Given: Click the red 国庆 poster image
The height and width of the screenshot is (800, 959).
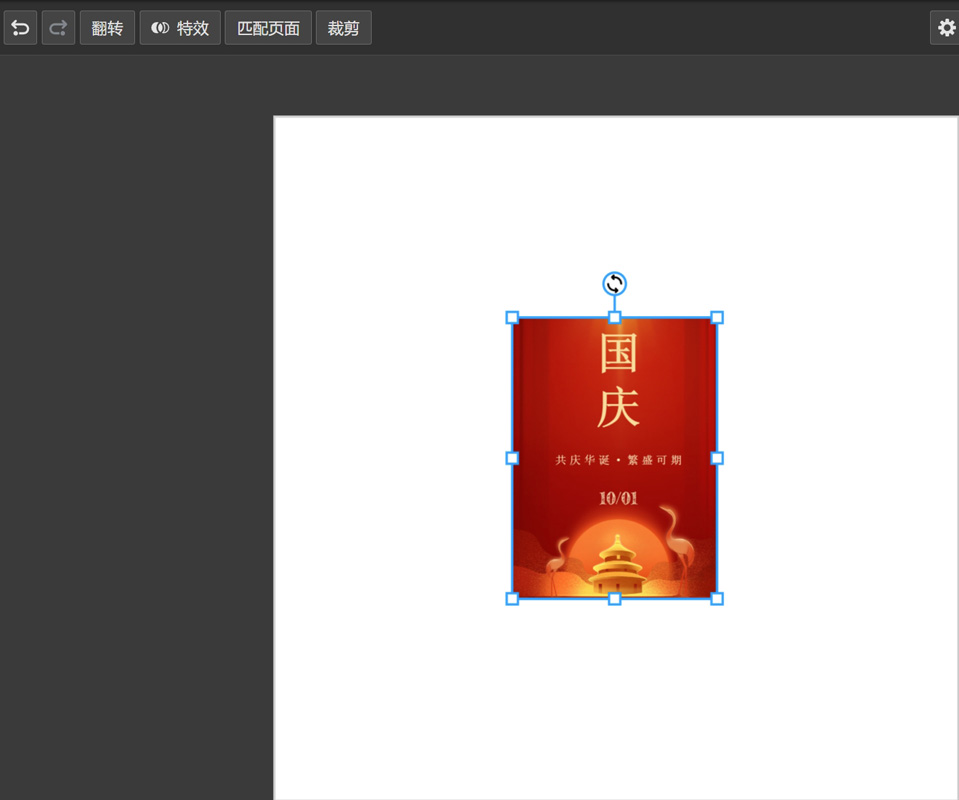Looking at the screenshot, I should 615,458.
